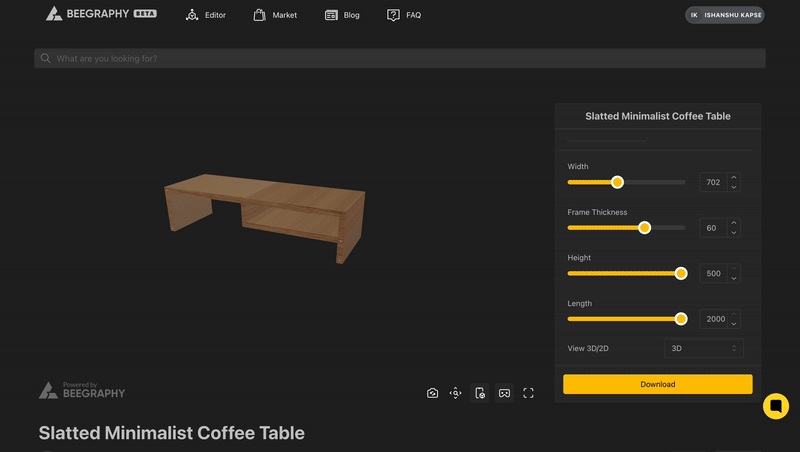Click the search magnifier icon

[45, 58]
